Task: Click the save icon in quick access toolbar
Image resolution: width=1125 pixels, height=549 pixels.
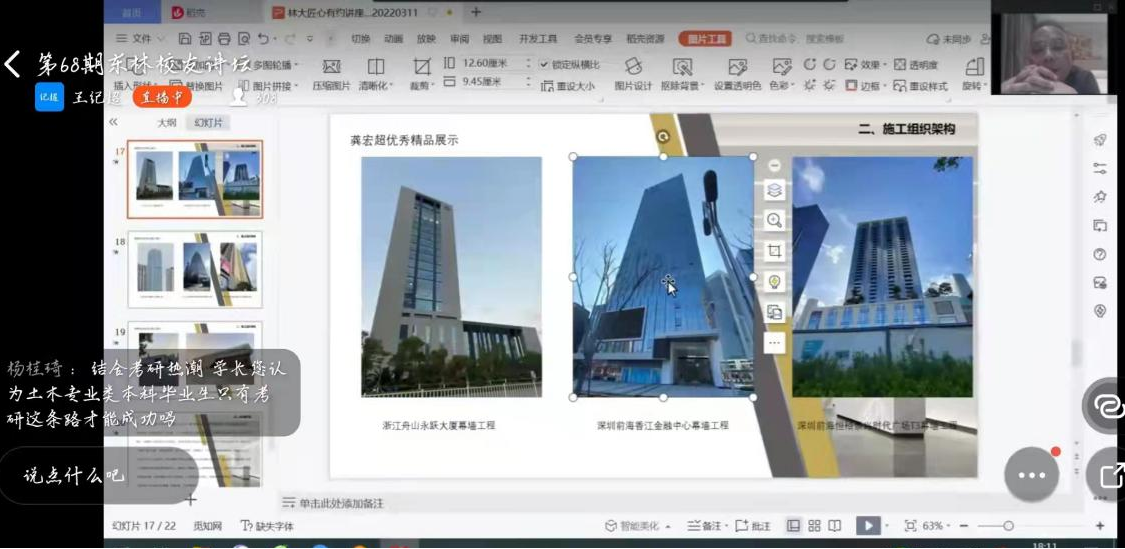Action: 185,39
